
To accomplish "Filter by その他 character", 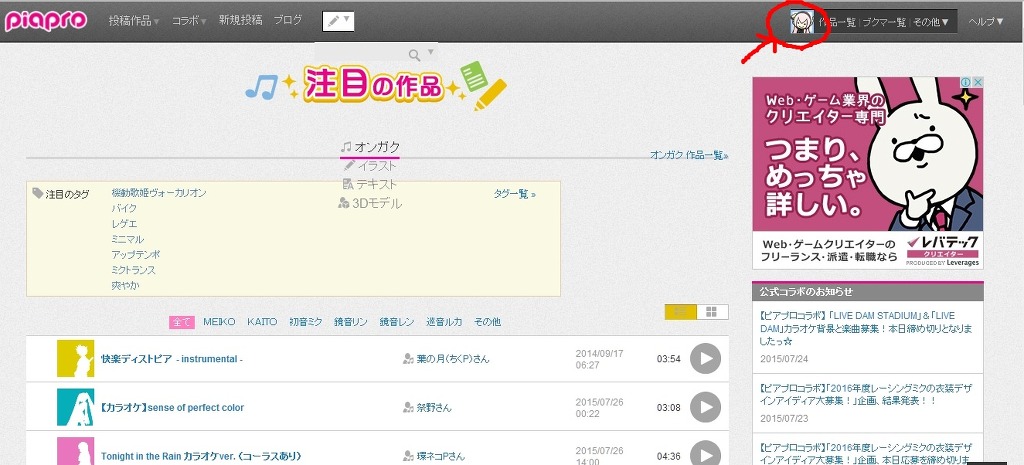I will 487,322.
